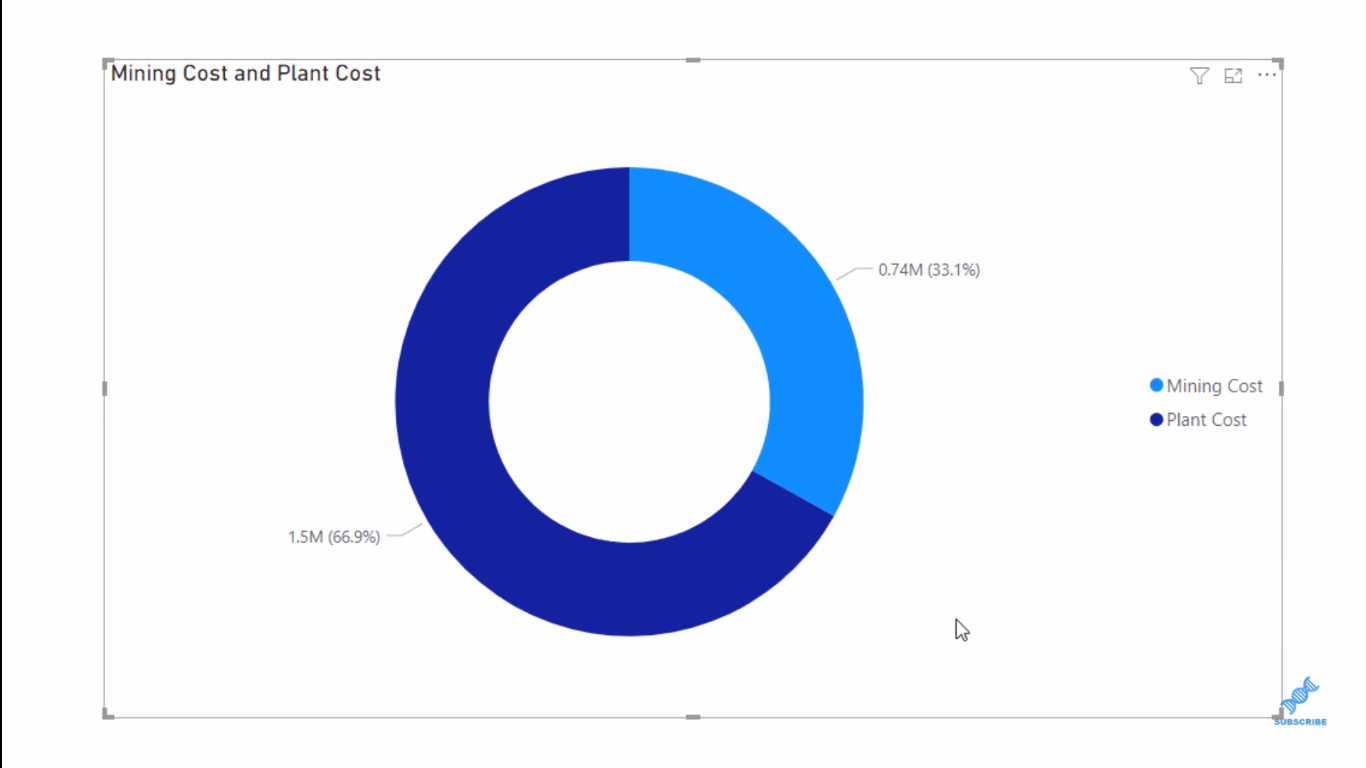Click the top-center resize handle of the visual
Image resolution: width=1366 pixels, height=768 pixels.
pos(693,60)
